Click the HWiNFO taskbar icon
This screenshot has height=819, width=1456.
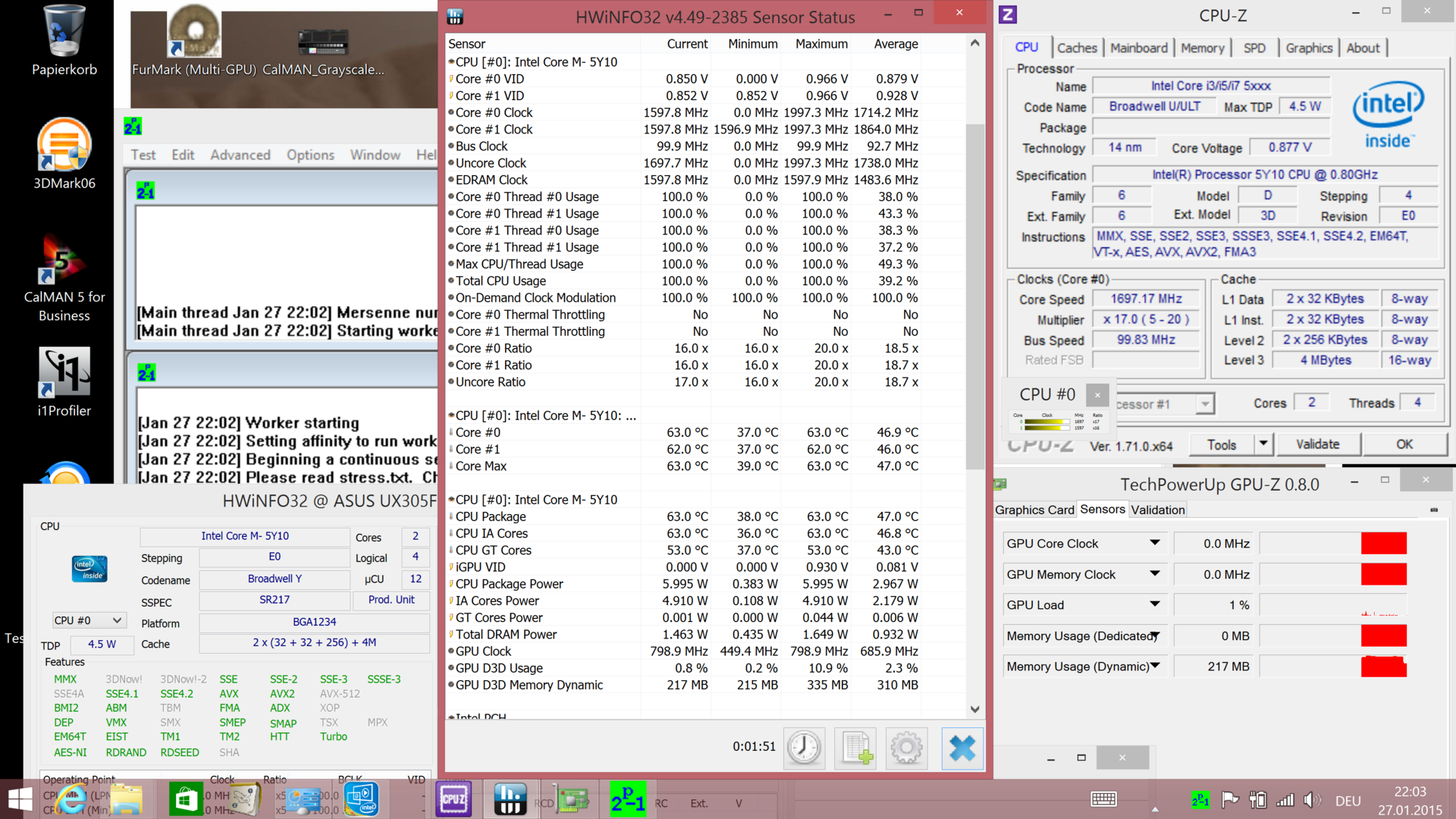click(510, 799)
